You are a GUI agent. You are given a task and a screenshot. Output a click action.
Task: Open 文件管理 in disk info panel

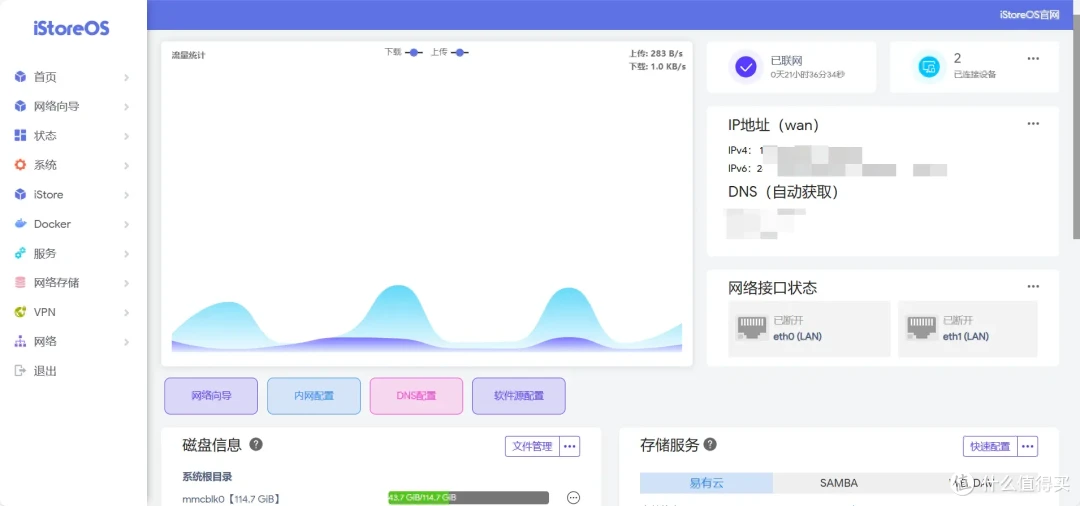(x=532, y=446)
